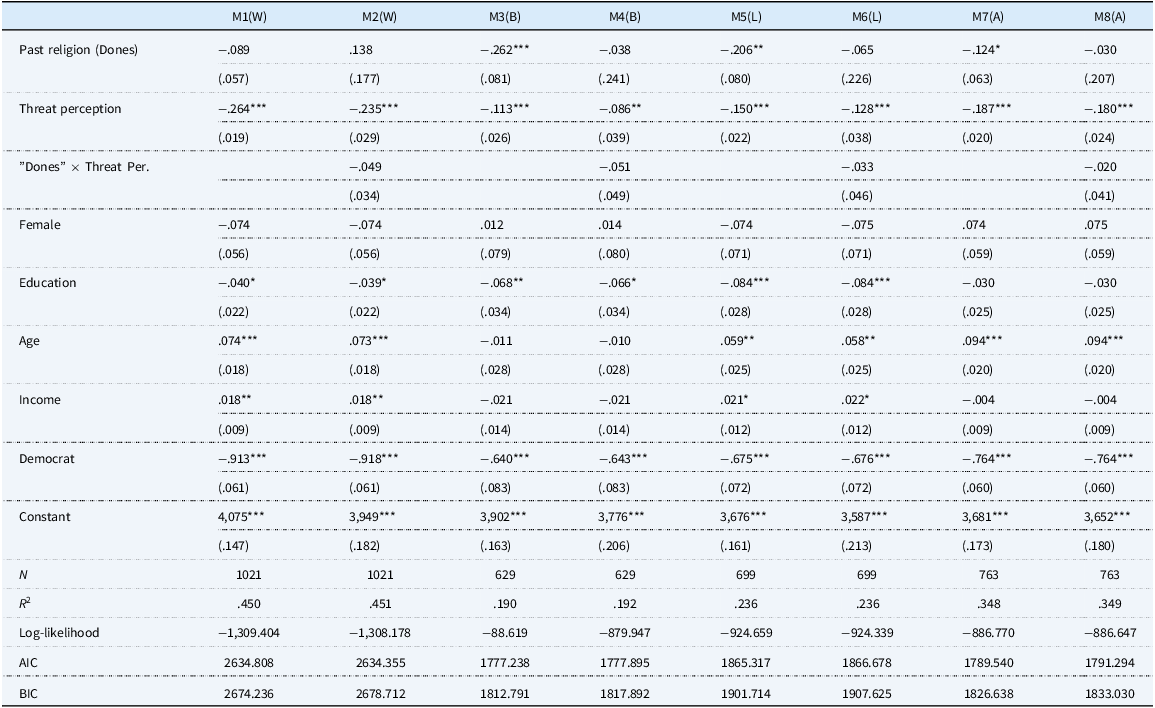The height and width of the screenshot is (708, 1155).
Task: Click the Log-likelihood value −88.619
Action: click(x=495, y=633)
